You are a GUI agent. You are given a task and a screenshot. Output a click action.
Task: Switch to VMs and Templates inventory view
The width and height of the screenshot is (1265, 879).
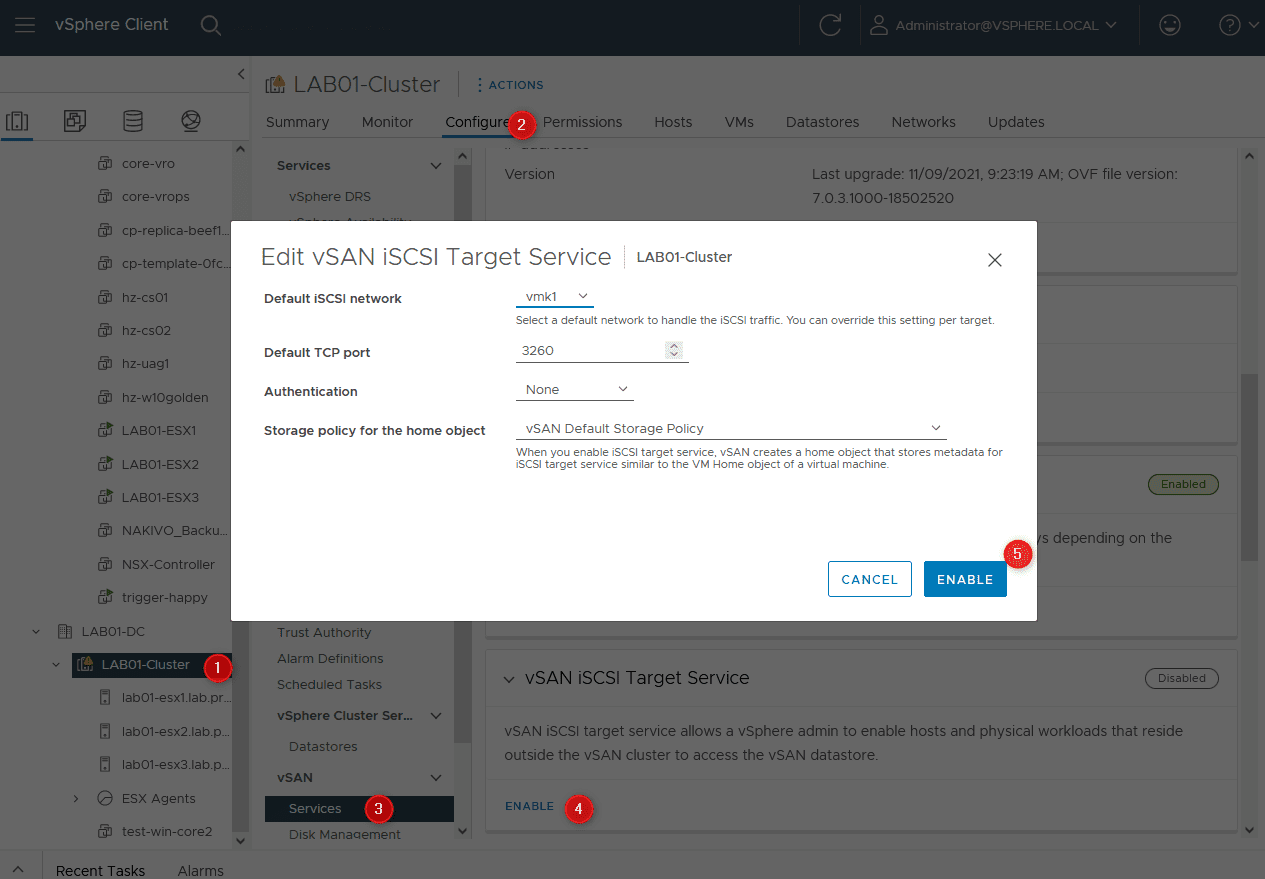75,121
